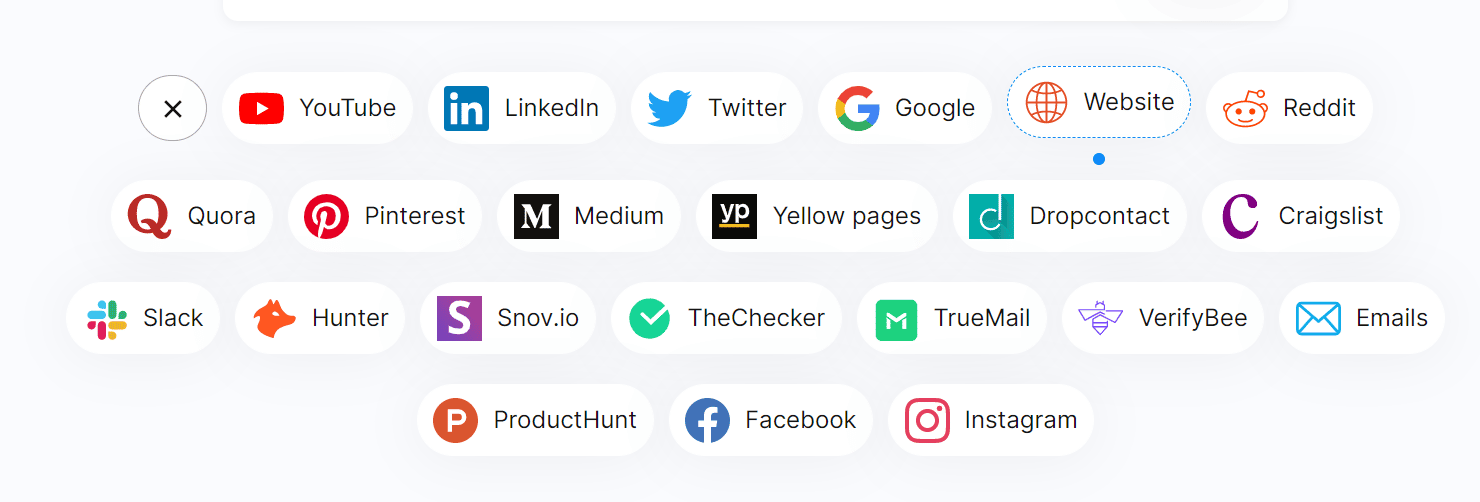Choose the Dropcontact option
The width and height of the screenshot is (1480, 502).
pos(1070,216)
